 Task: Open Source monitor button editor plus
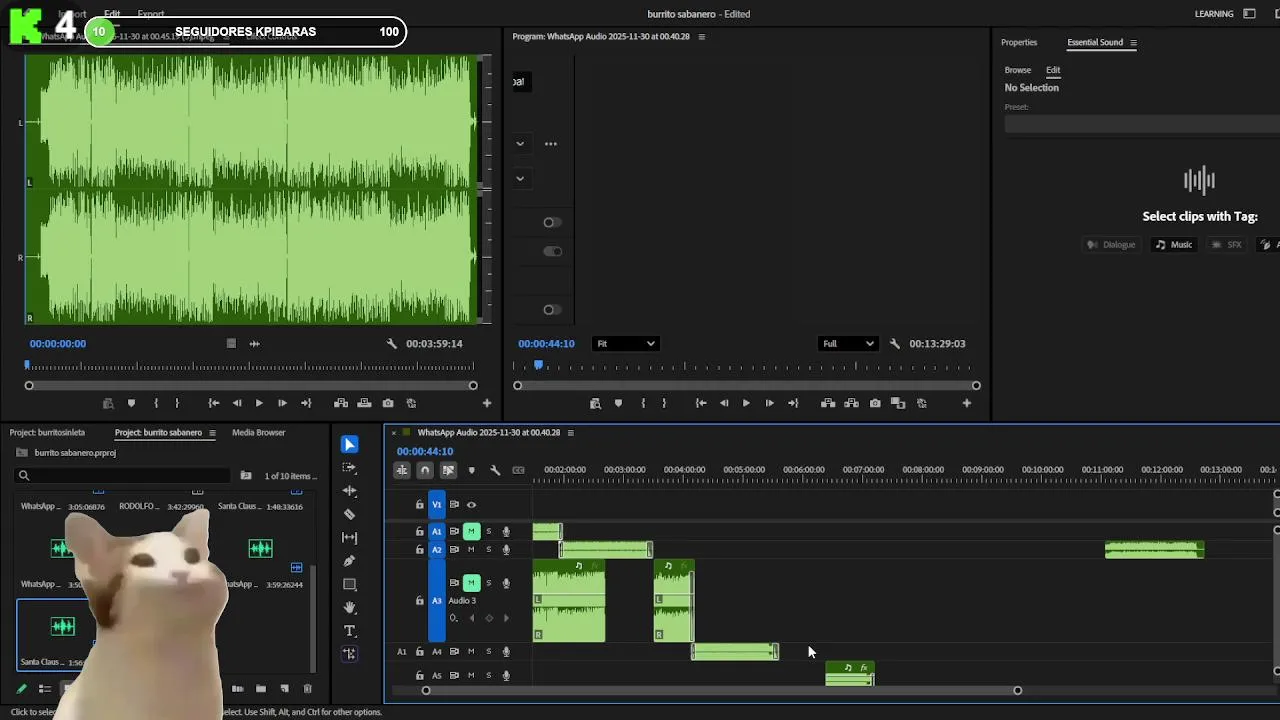(x=487, y=403)
